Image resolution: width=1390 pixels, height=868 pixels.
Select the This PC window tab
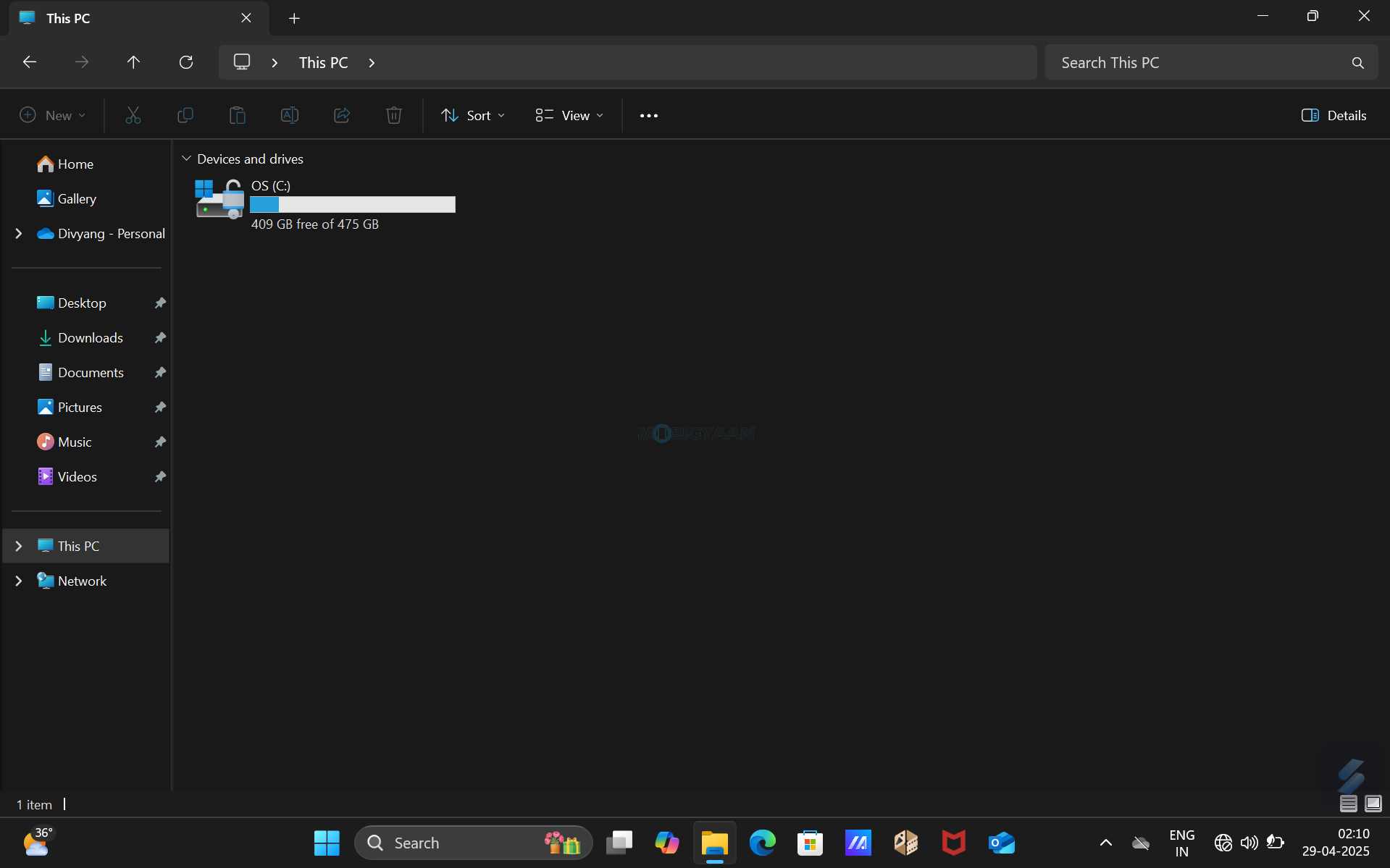click(138, 18)
